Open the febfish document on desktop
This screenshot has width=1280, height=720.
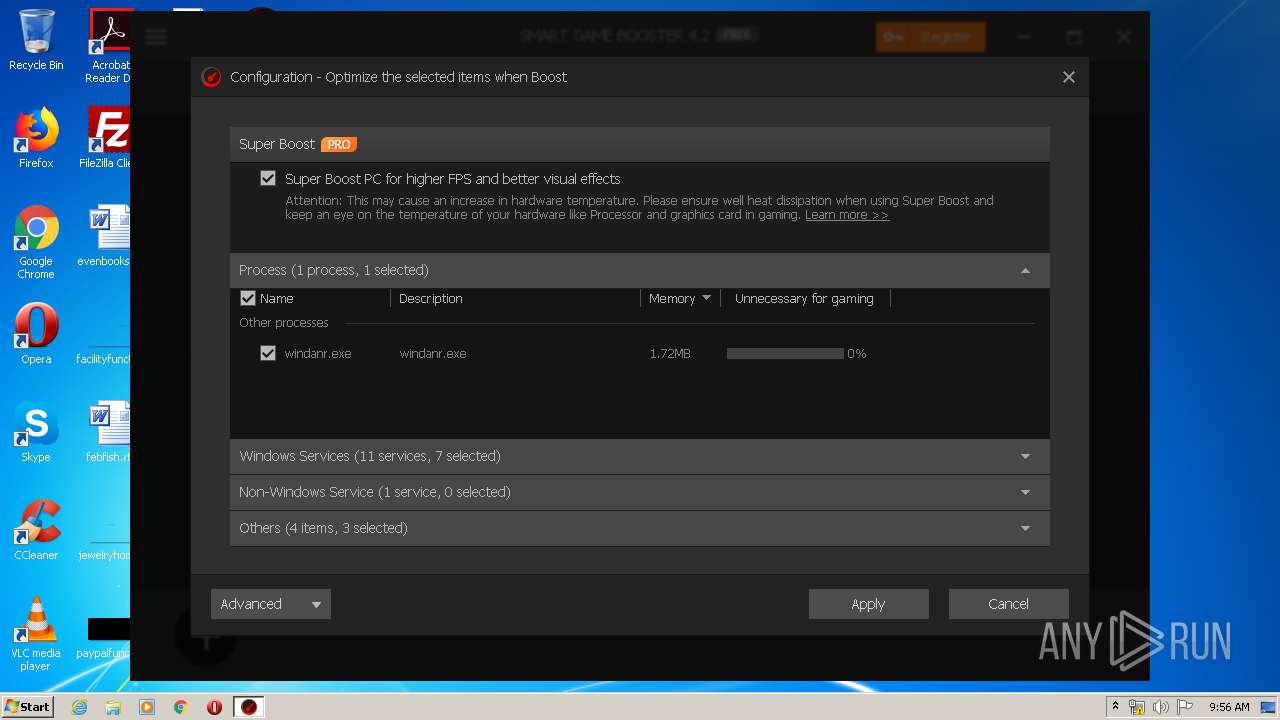(108, 432)
